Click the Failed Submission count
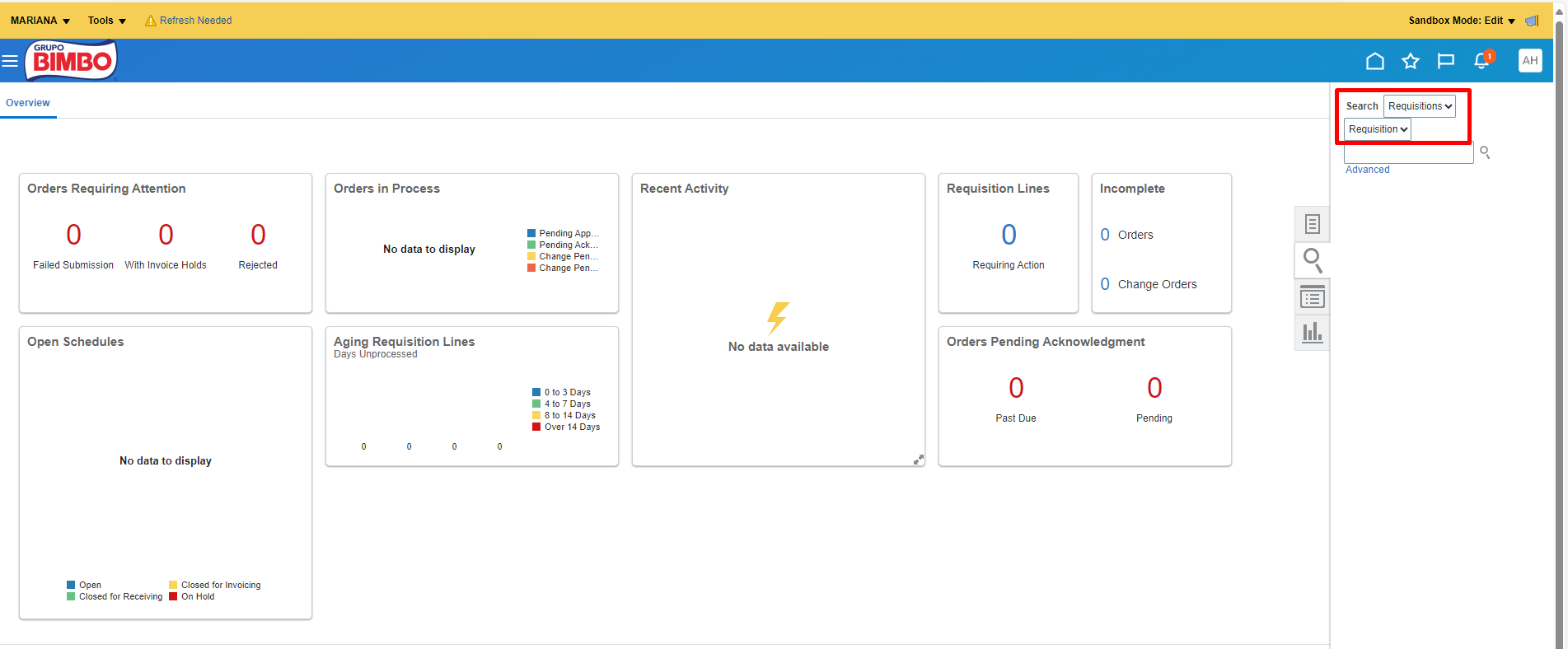Screen dimensions: 1568x649 73,235
